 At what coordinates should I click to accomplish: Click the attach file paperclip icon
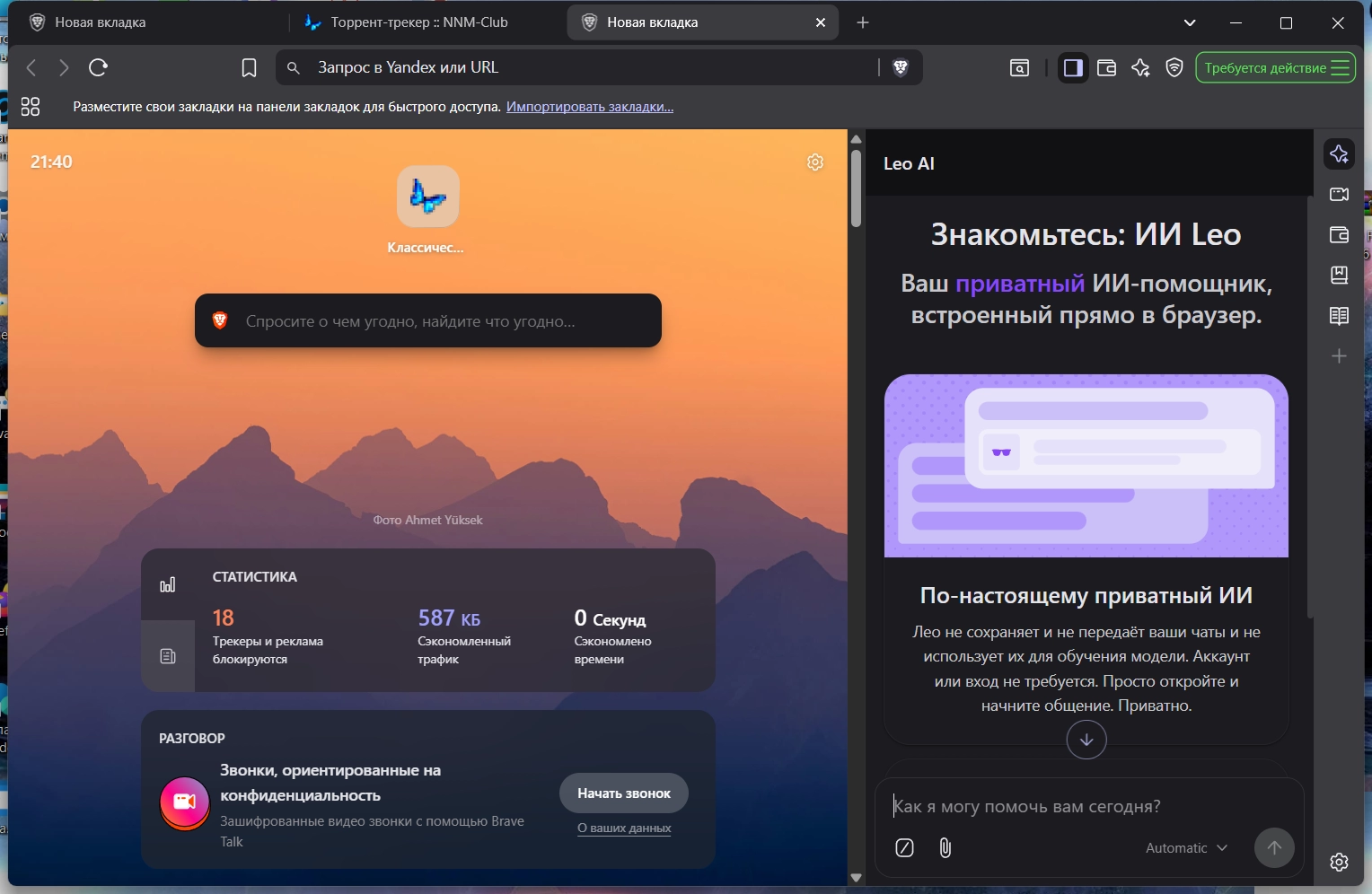945,847
